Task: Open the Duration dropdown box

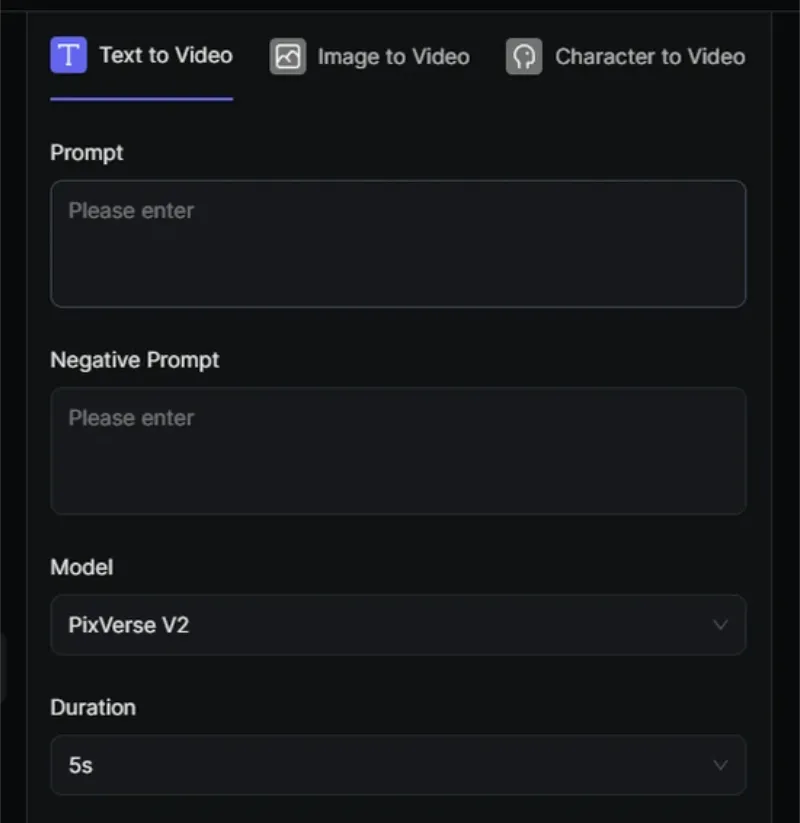Action: click(x=398, y=765)
